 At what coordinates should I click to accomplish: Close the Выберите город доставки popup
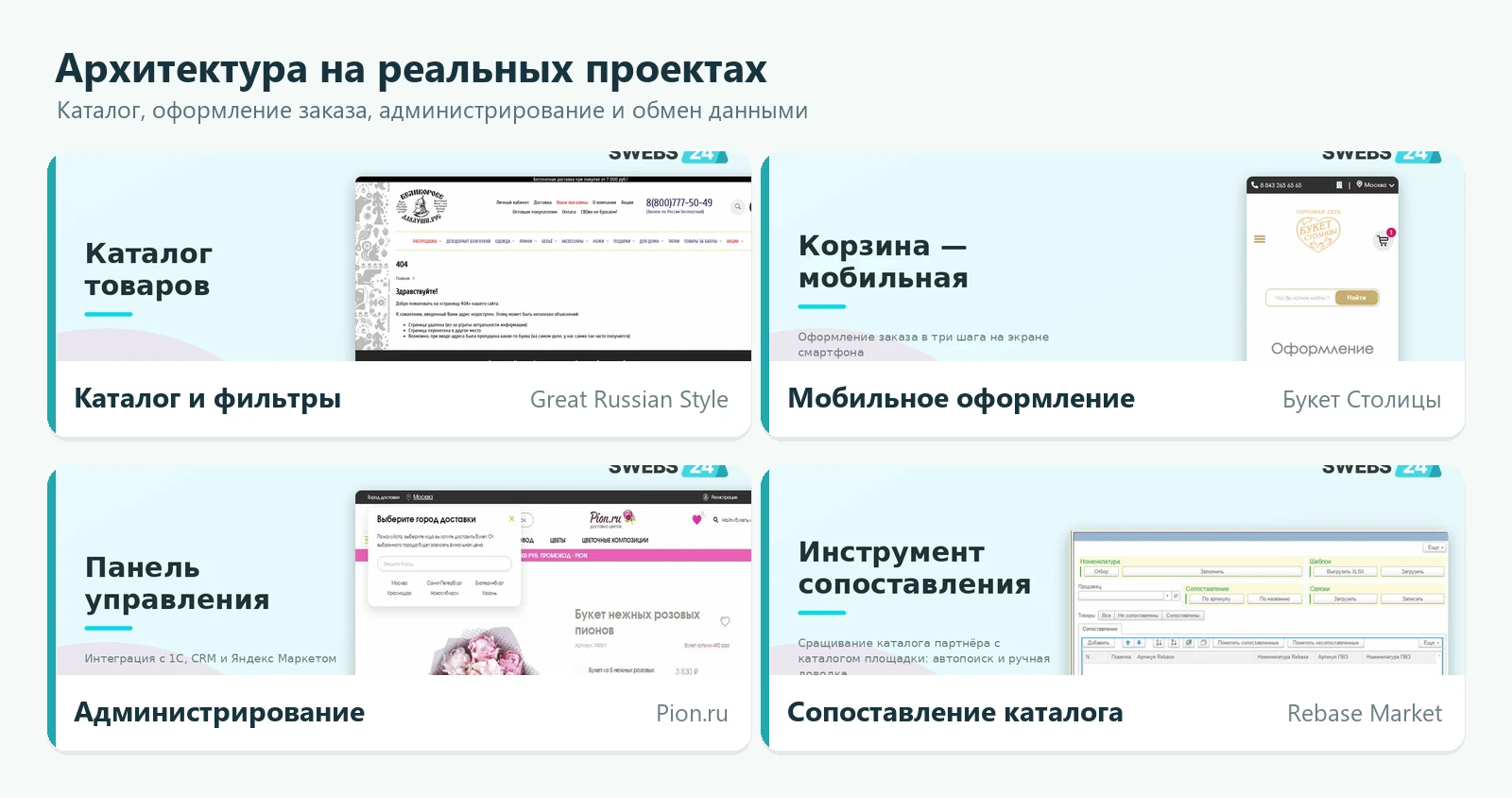(511, 518)
